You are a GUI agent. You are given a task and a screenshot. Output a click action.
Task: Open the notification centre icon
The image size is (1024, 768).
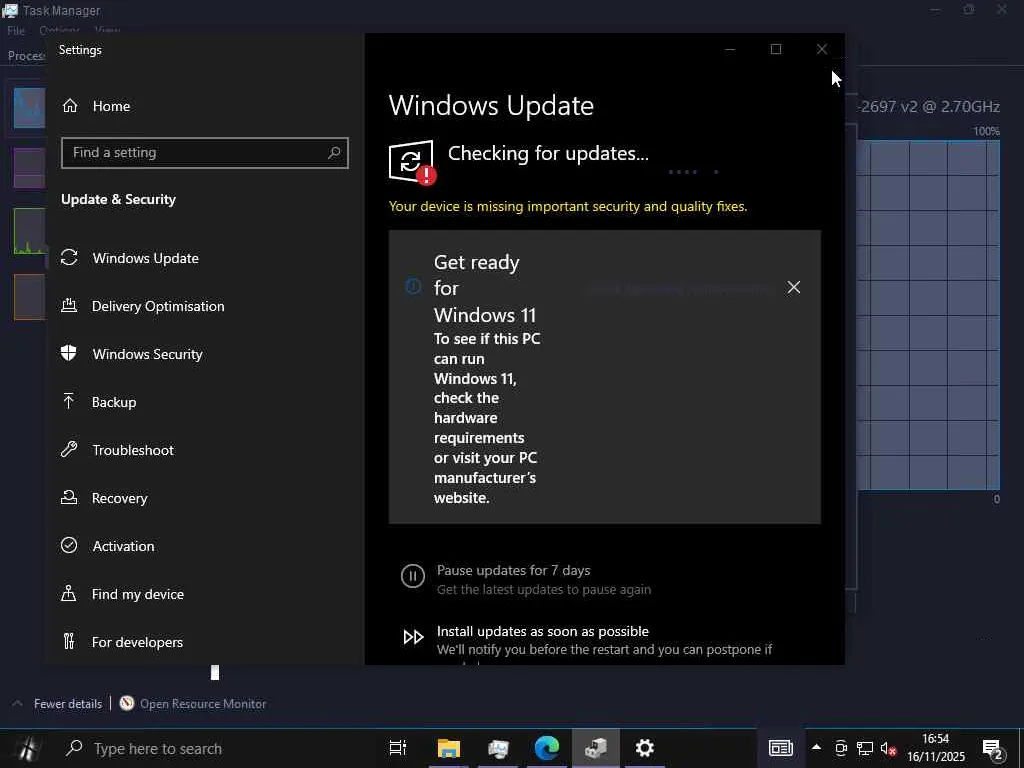click(x=992, y=748)
